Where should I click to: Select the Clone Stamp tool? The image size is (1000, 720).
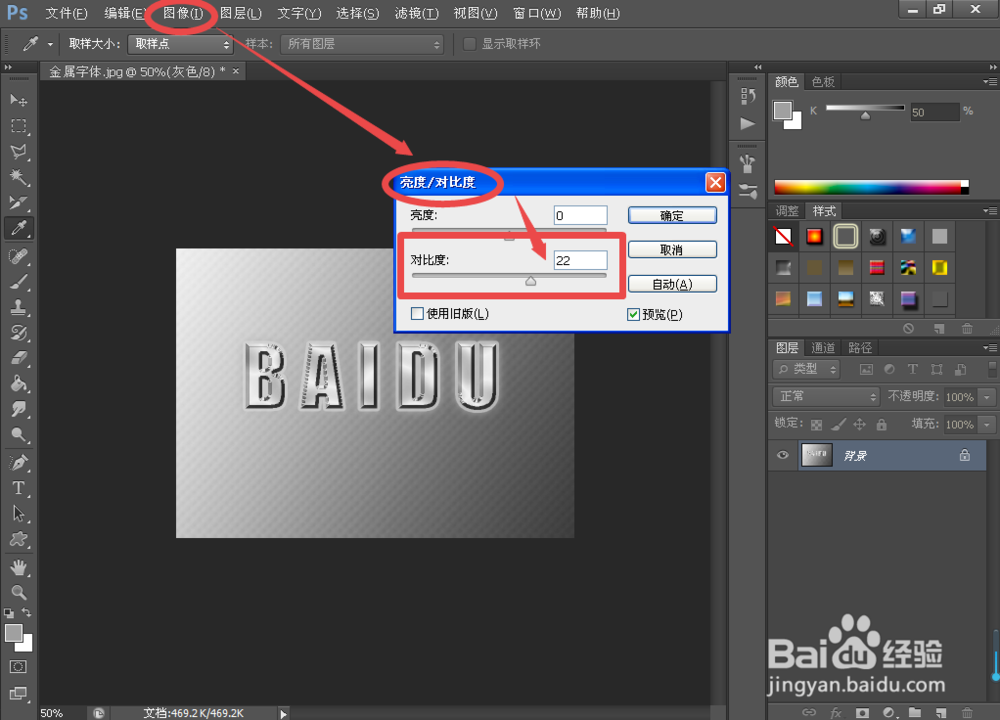pos(18,307)
